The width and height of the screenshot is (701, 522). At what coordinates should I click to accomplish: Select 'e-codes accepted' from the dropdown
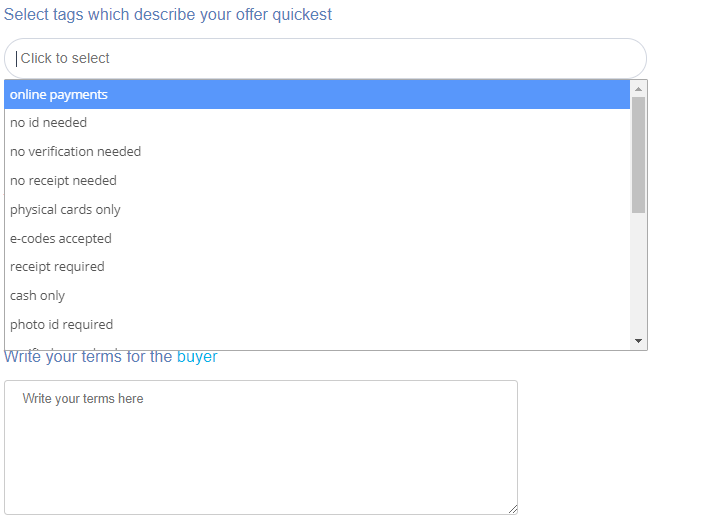point(61,239)
